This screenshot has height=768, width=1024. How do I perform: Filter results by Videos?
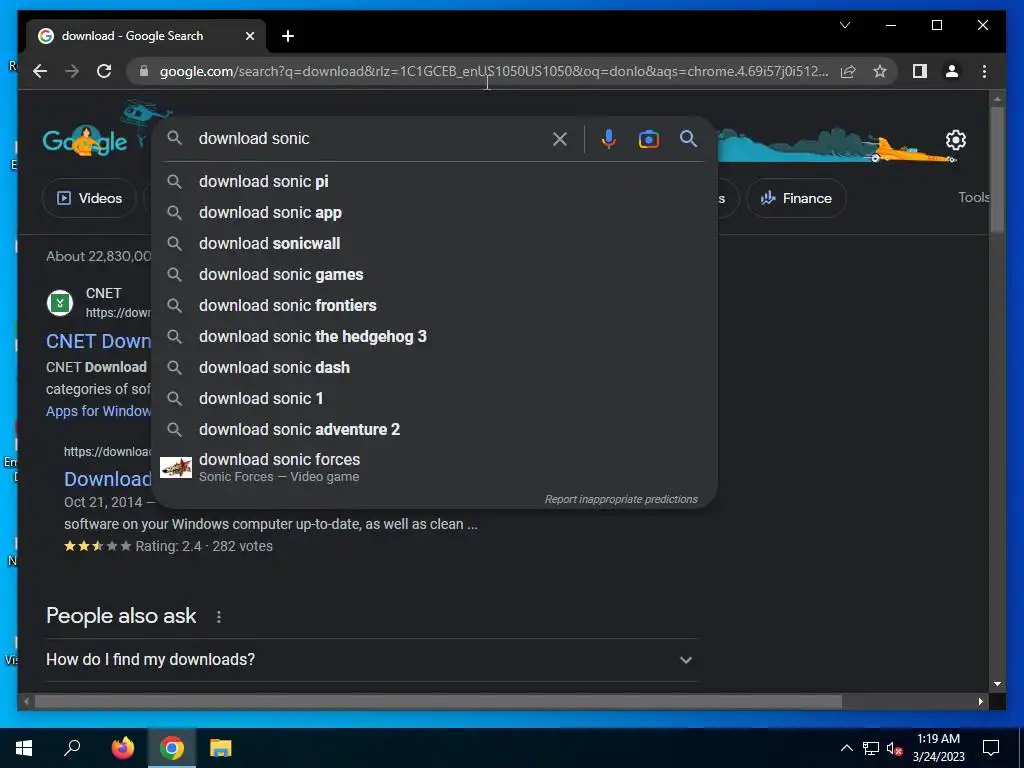tap(89, 198)
